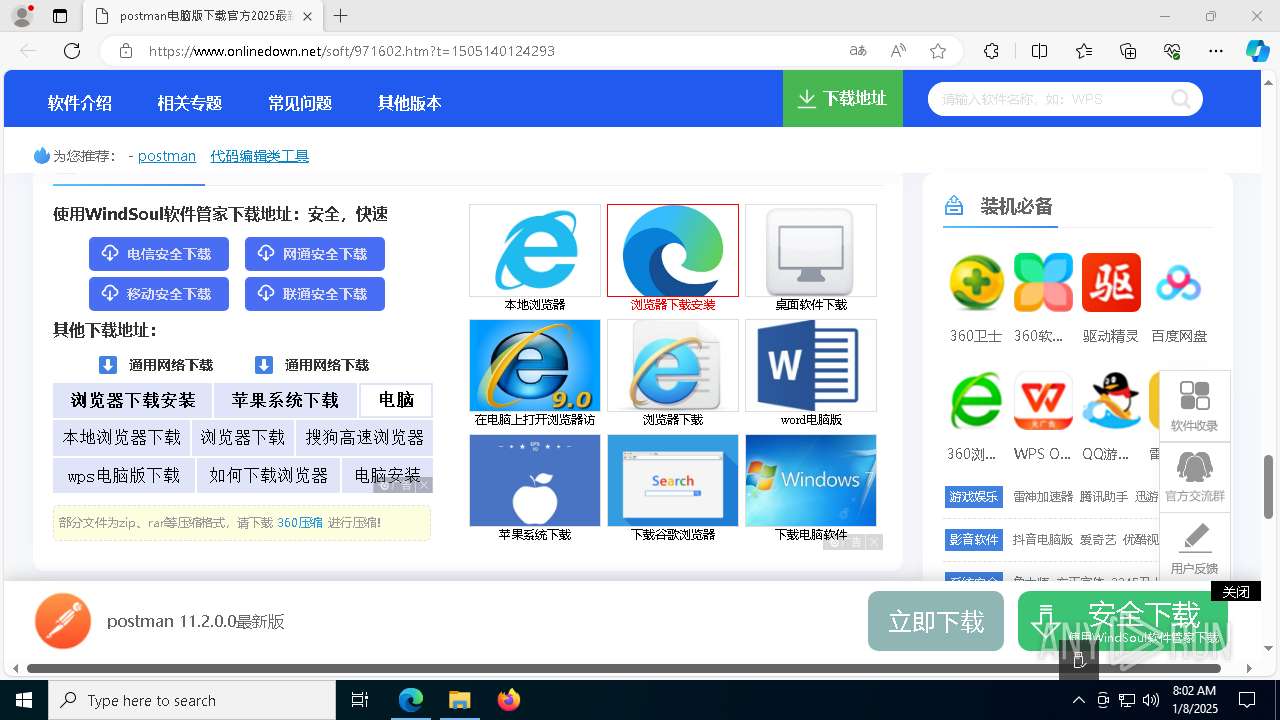Open the 官方交流群 side panel item
Screen dimensions: 1280x720
pyautogui.click(x=1195, y=476)
